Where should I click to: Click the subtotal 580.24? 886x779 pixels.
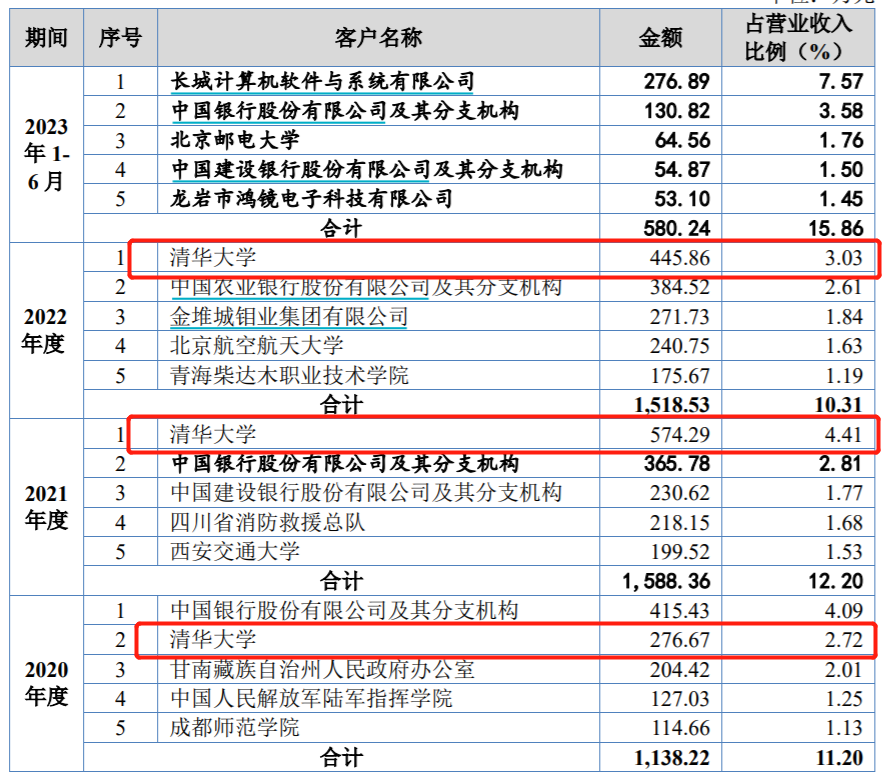[x=676, y=228]
